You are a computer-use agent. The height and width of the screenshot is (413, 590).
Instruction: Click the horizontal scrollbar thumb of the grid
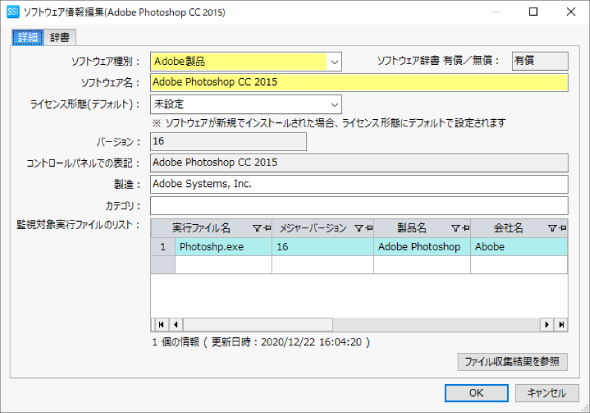pos(258,325)
